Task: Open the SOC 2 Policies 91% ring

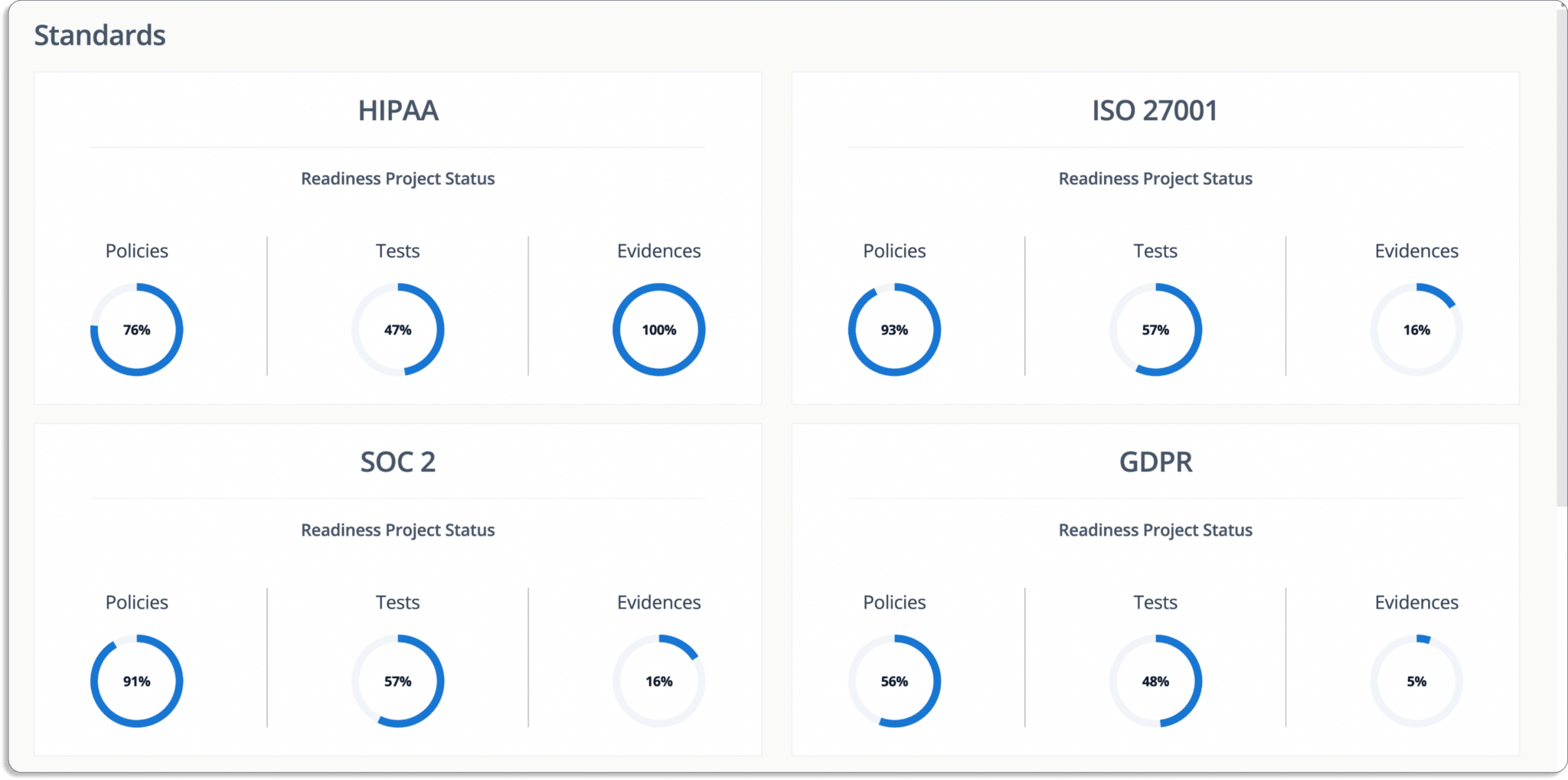Action: (137, 681)
